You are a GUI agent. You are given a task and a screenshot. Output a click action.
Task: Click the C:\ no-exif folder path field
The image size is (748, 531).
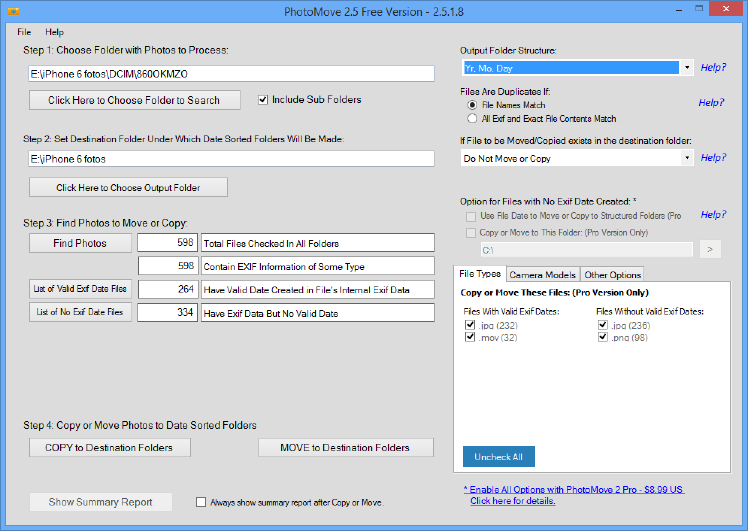tap(586, 250)
